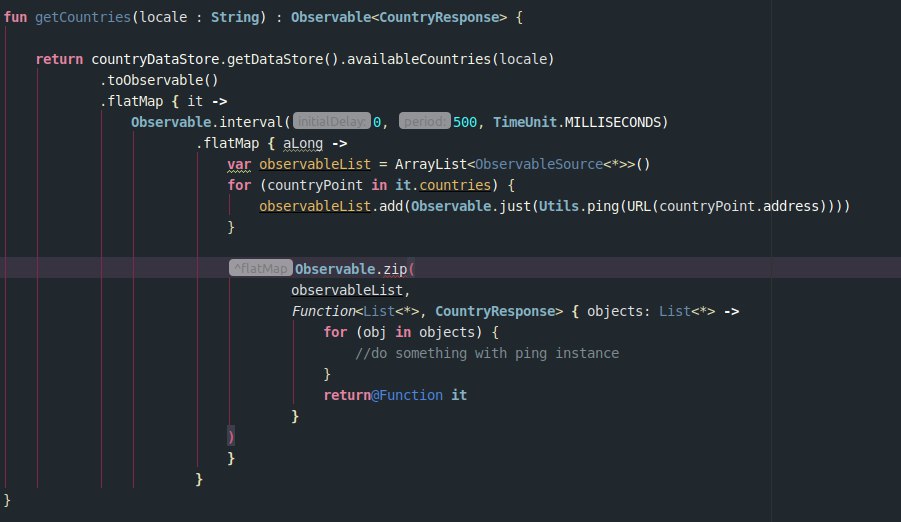This screenshot has height=522, width=901.
Task: Click Function<List<*>, CountryResponse> type
Action: tap(427, 311)
